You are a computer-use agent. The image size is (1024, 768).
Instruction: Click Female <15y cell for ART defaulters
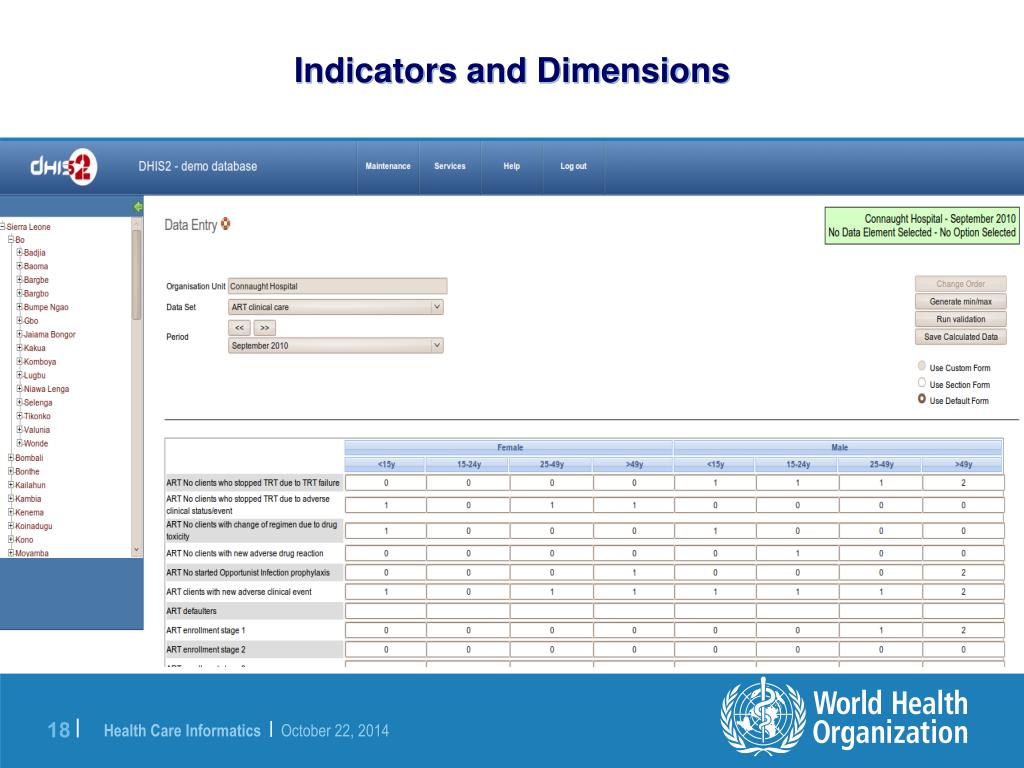386,611
